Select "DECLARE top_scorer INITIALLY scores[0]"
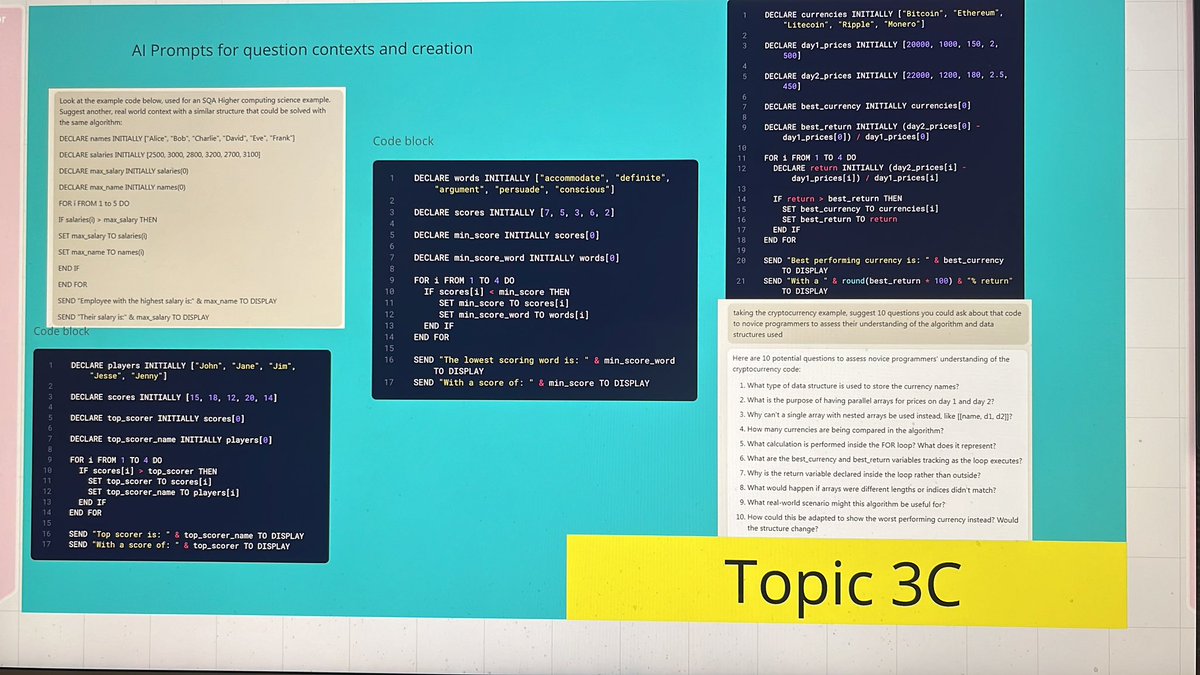The image size is (1200, 675). coord(157,417)
